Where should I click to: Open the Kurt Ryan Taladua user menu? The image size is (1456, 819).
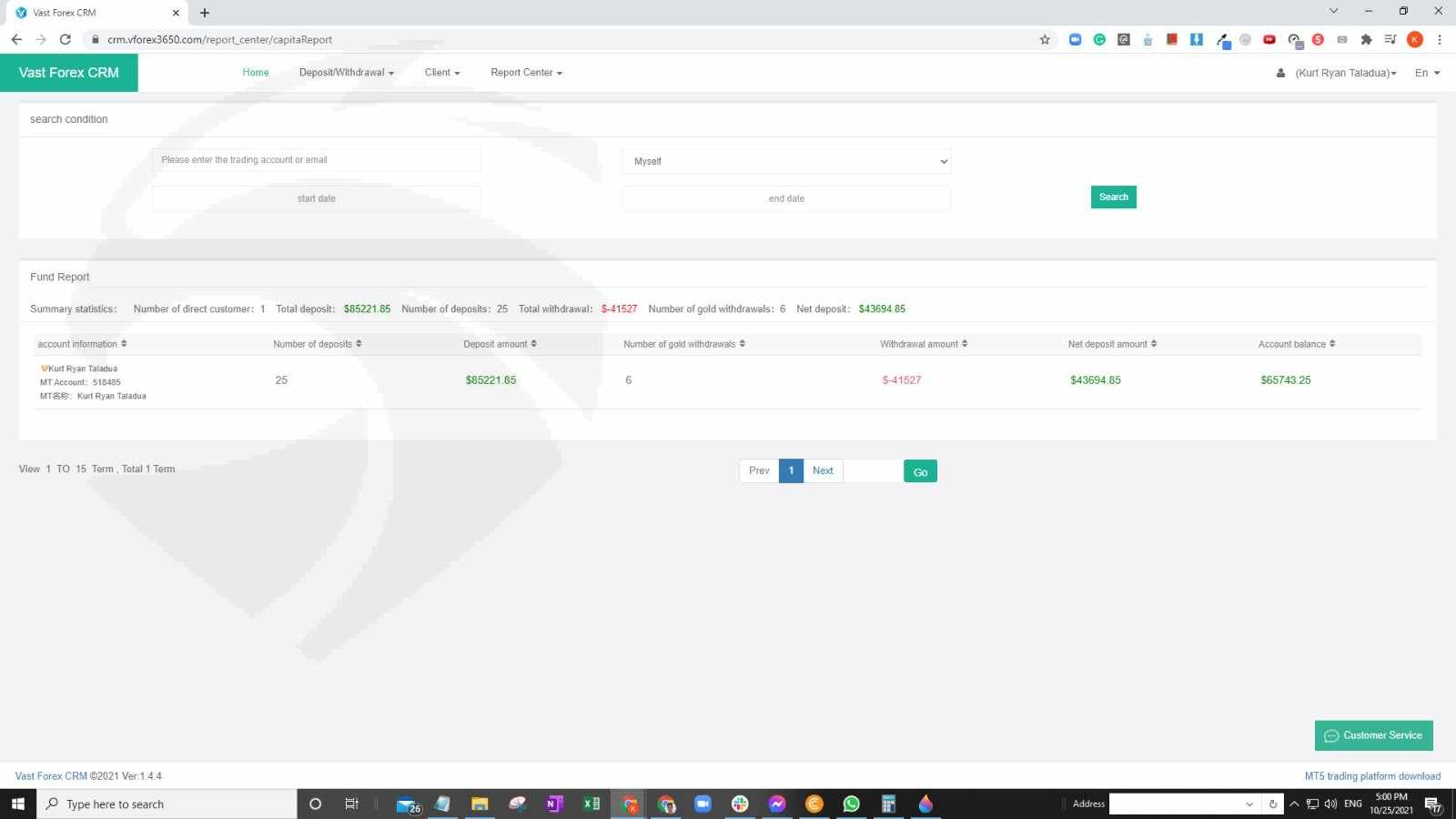point(1337,73)
